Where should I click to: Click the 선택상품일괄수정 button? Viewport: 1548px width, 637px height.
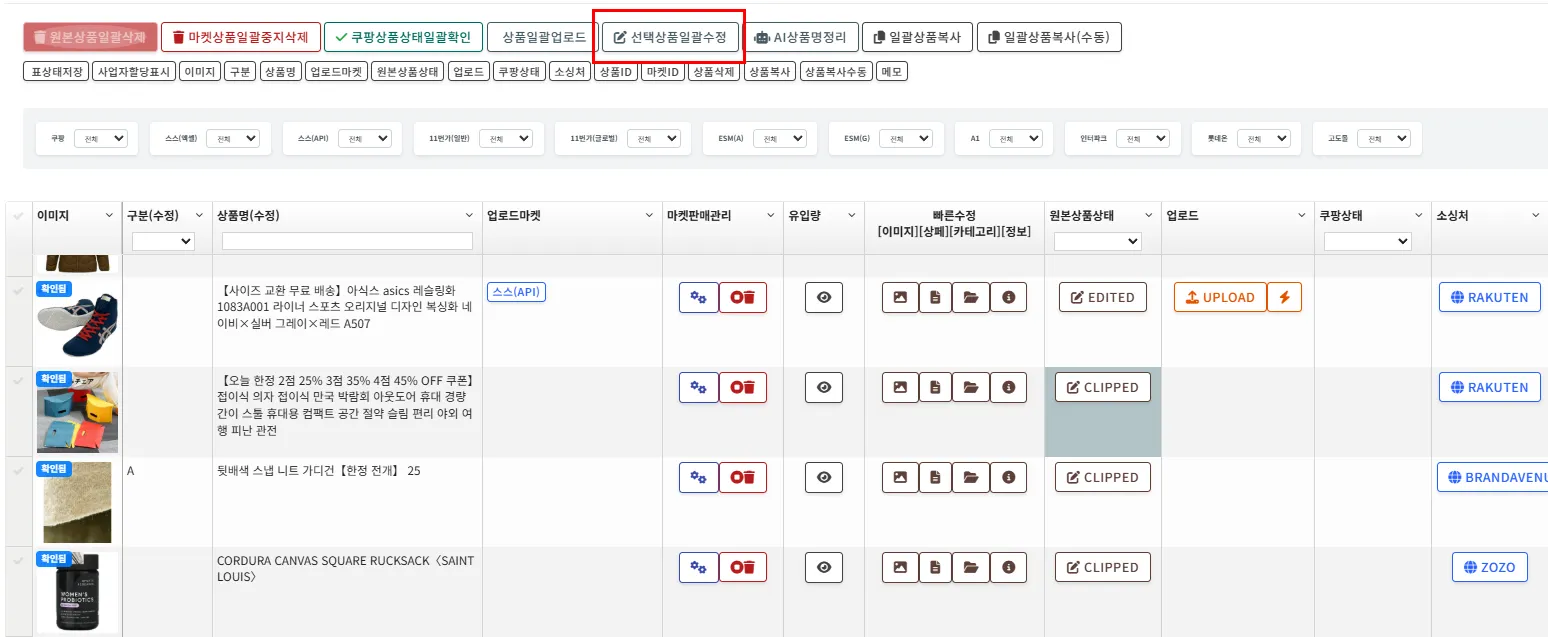coord(670,37)
